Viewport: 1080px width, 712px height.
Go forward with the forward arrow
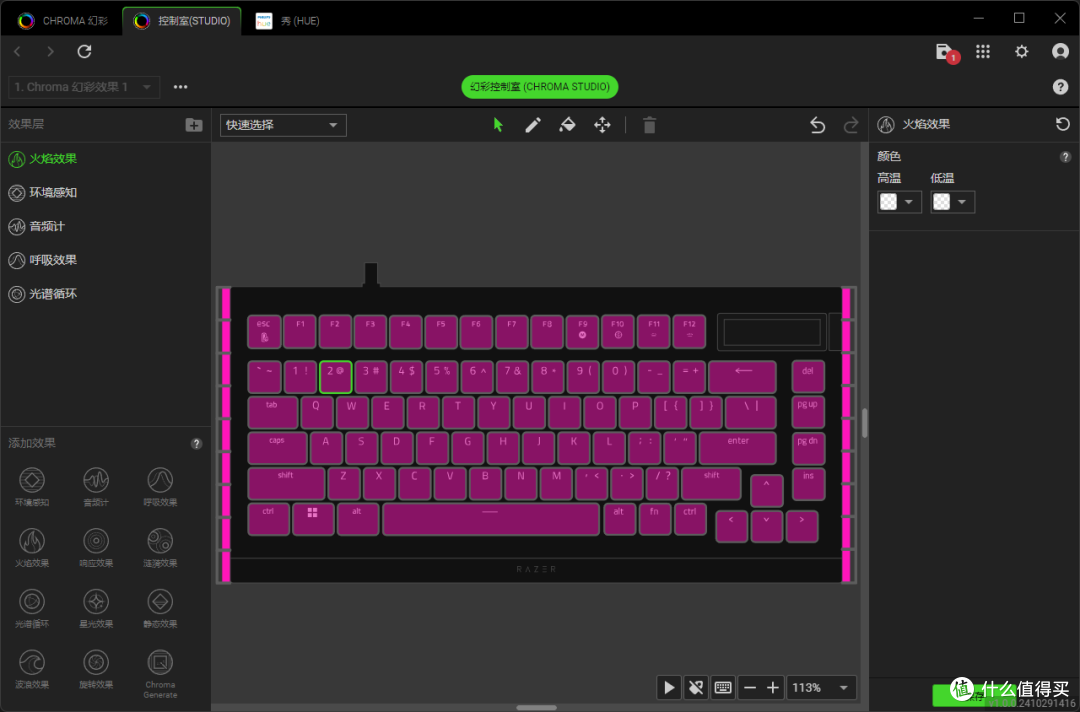point(50,52)
